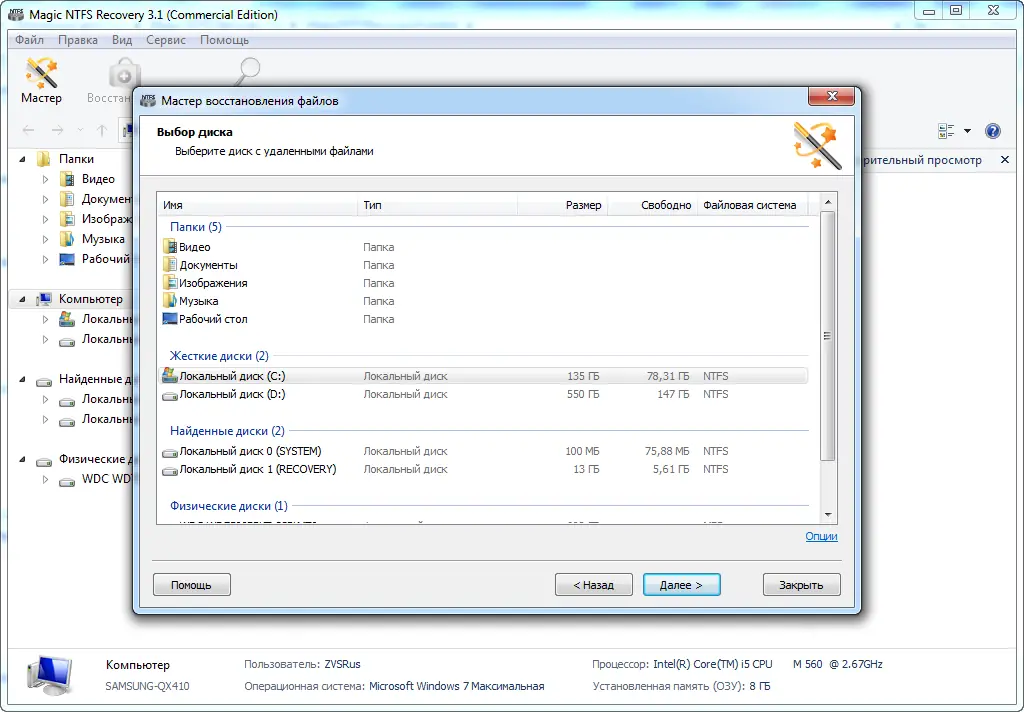1024x712 pixels.
Task: Go up one level with the up arrow
Action: [102, 130]
